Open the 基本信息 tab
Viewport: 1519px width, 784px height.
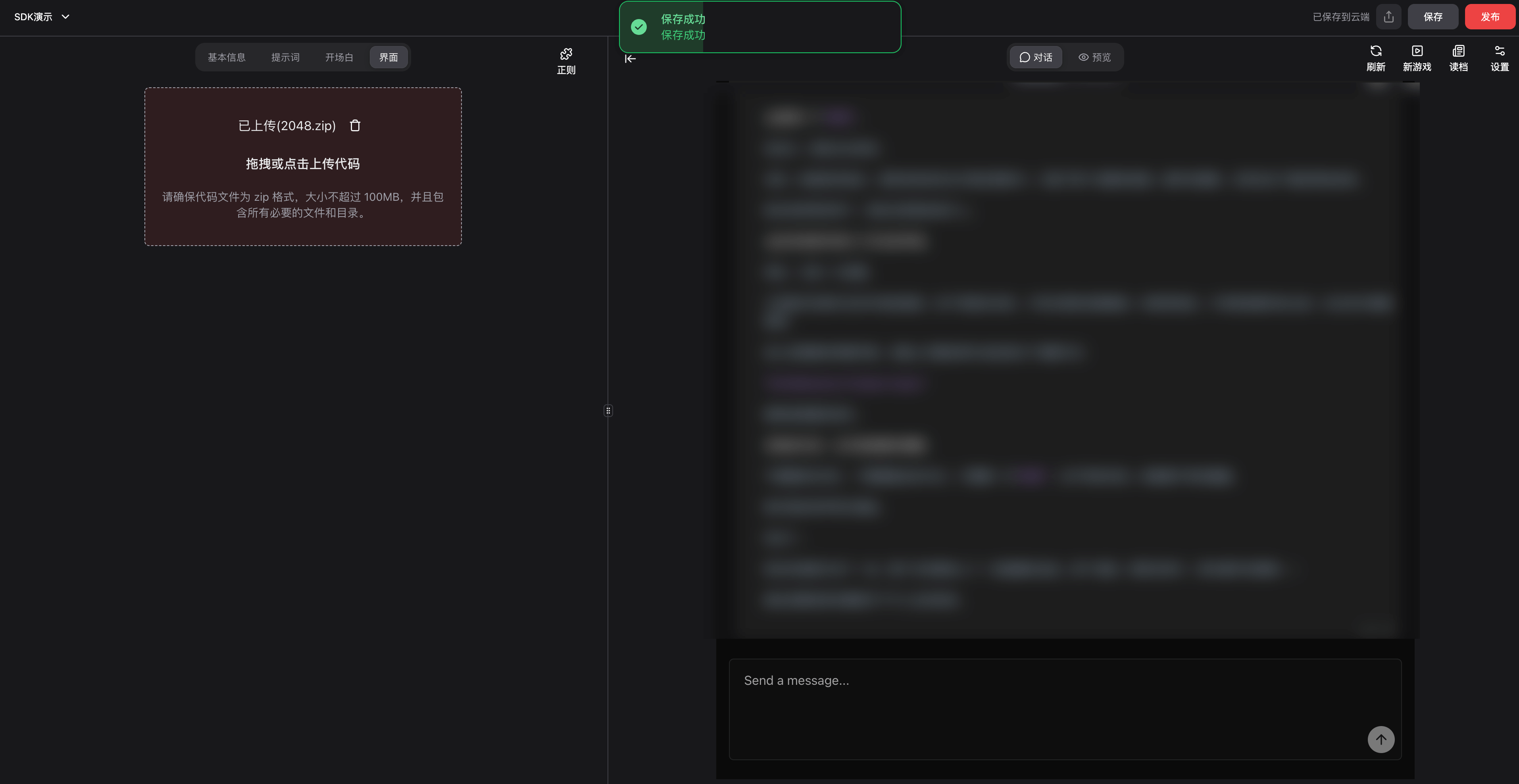click(227, 57)
